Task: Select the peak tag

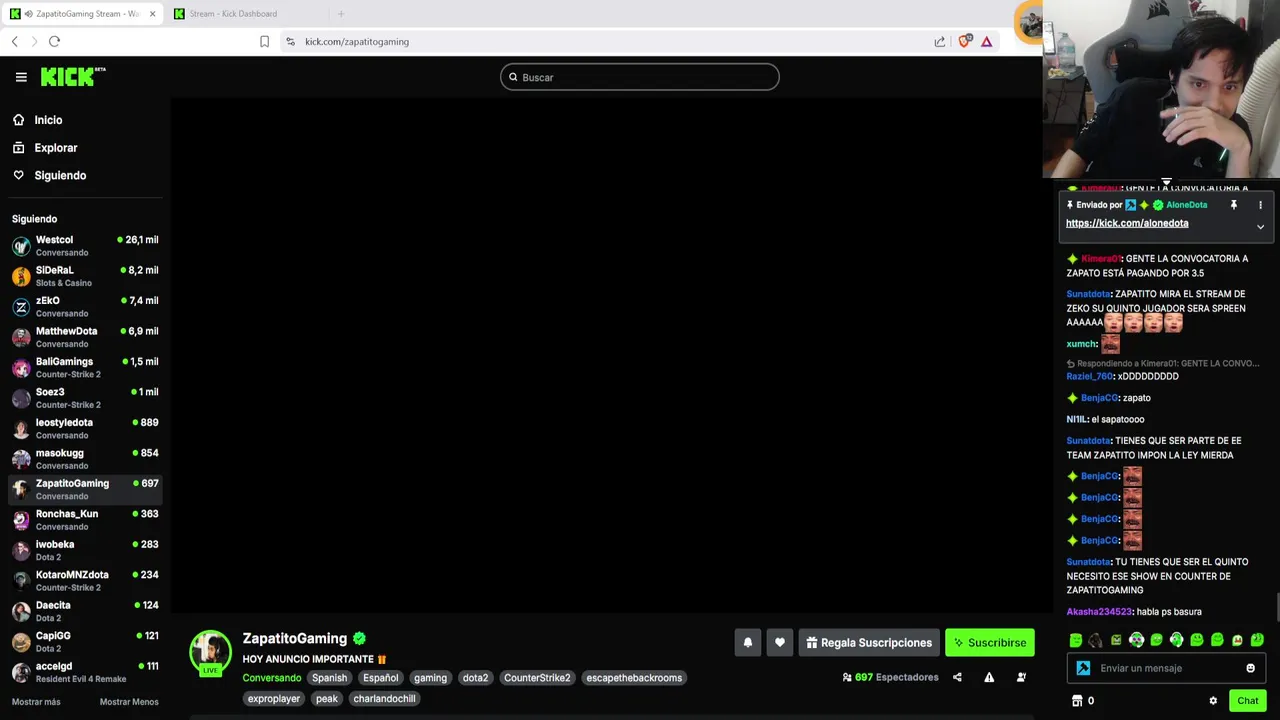Action: tap(327, 699)
